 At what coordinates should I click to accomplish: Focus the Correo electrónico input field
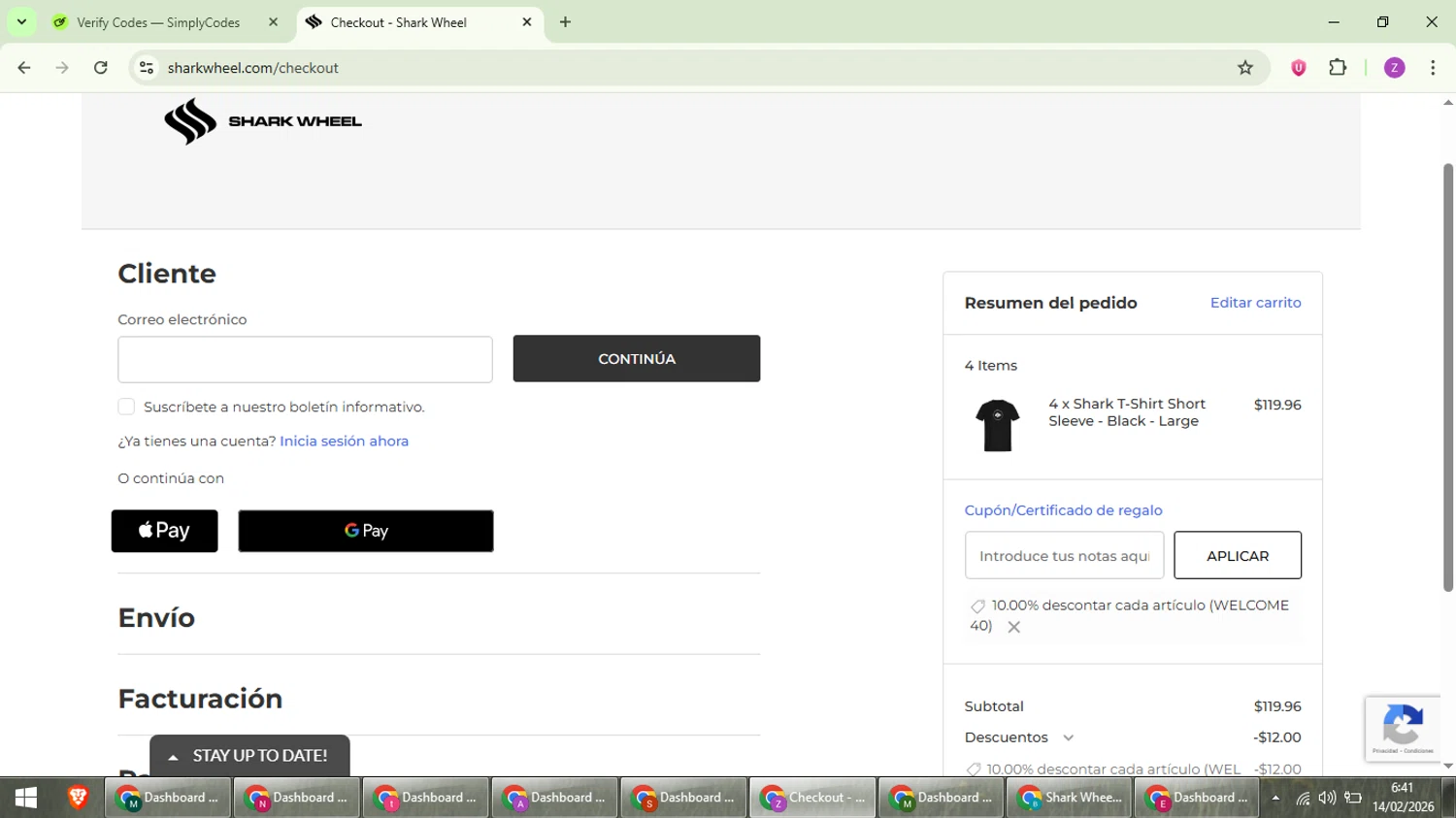click(x=305, y=360)
